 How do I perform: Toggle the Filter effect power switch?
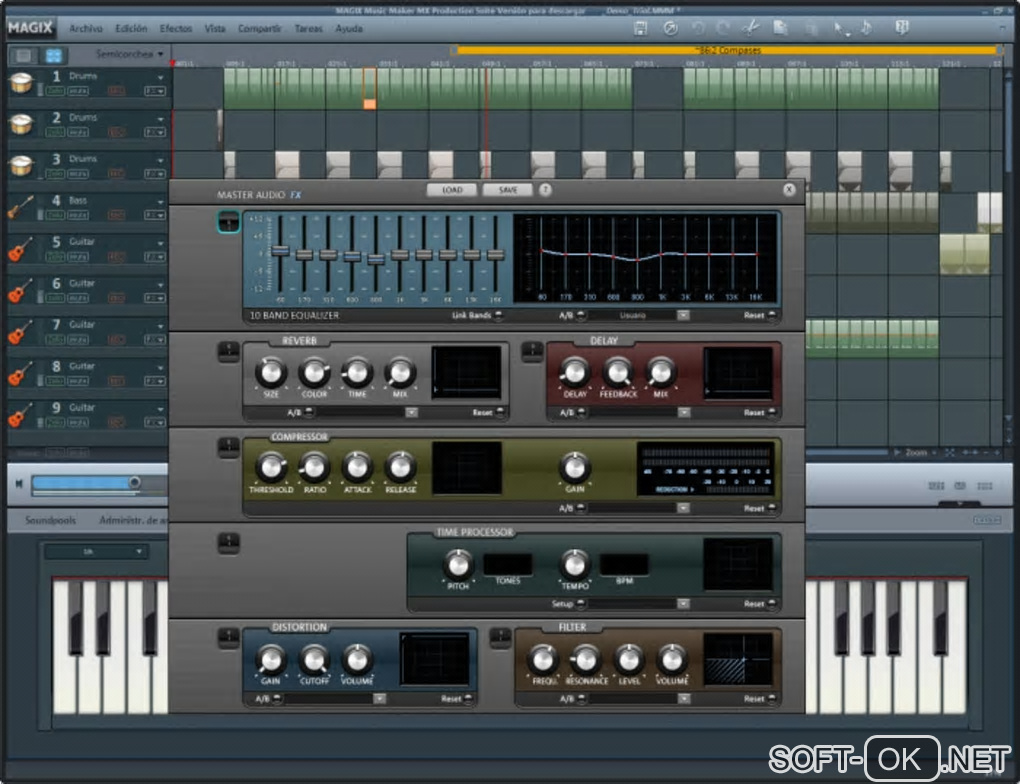click(500, 638)
